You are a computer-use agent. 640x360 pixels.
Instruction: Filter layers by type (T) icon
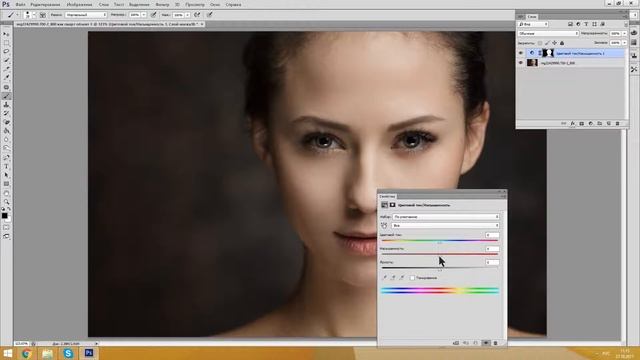tap(586, 24)
